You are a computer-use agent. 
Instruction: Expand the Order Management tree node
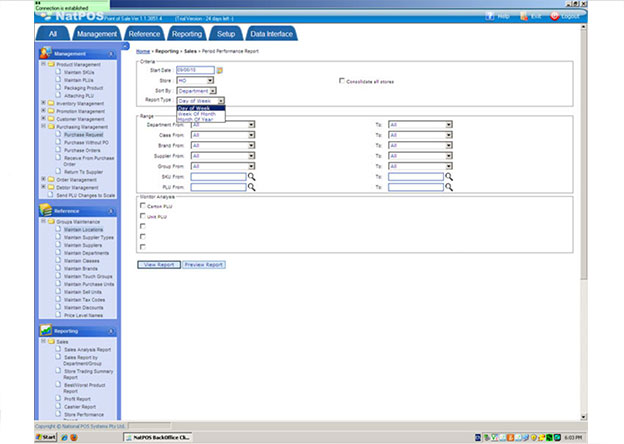(43, 179)
